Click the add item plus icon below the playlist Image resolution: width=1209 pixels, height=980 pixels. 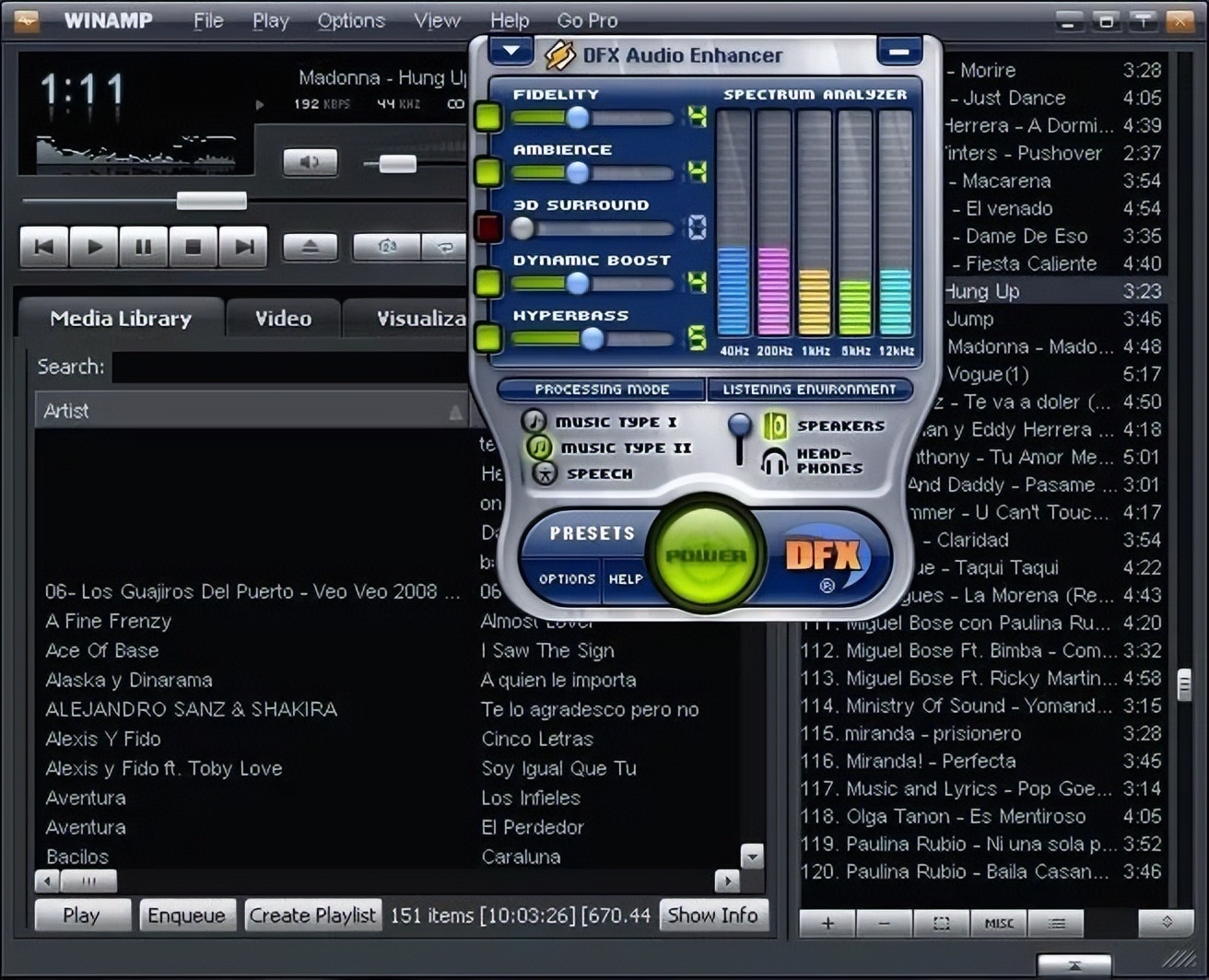pyautogui.click(x=827, y=922)
